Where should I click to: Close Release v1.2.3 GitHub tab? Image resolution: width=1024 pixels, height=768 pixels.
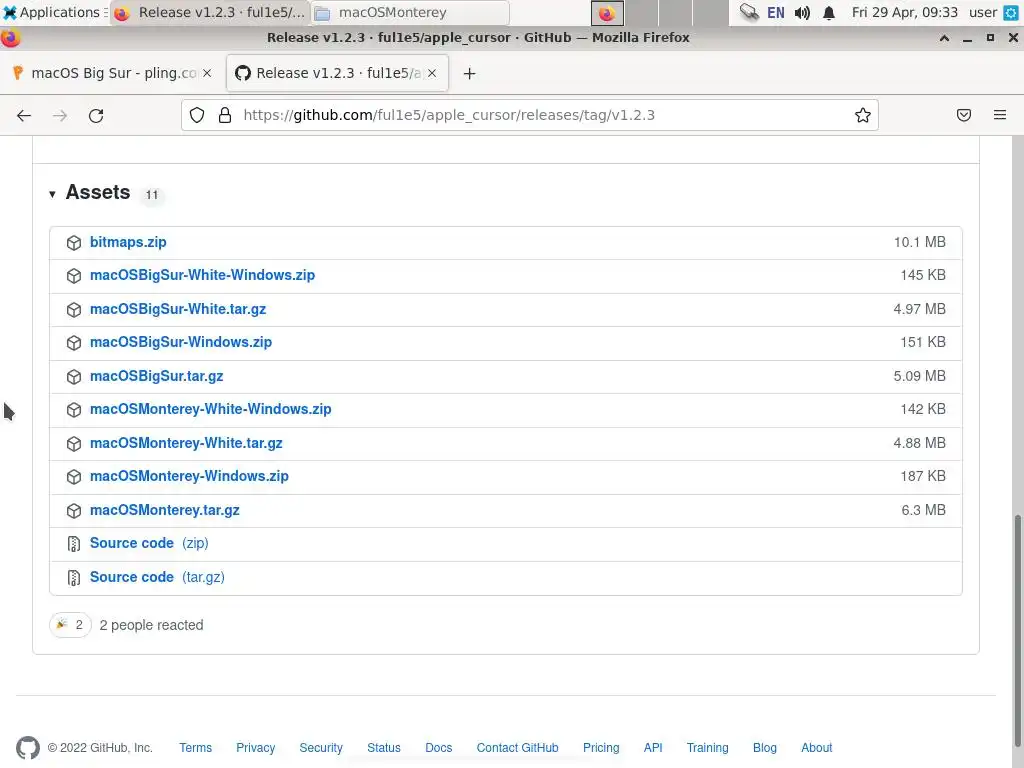coord(432,73)
